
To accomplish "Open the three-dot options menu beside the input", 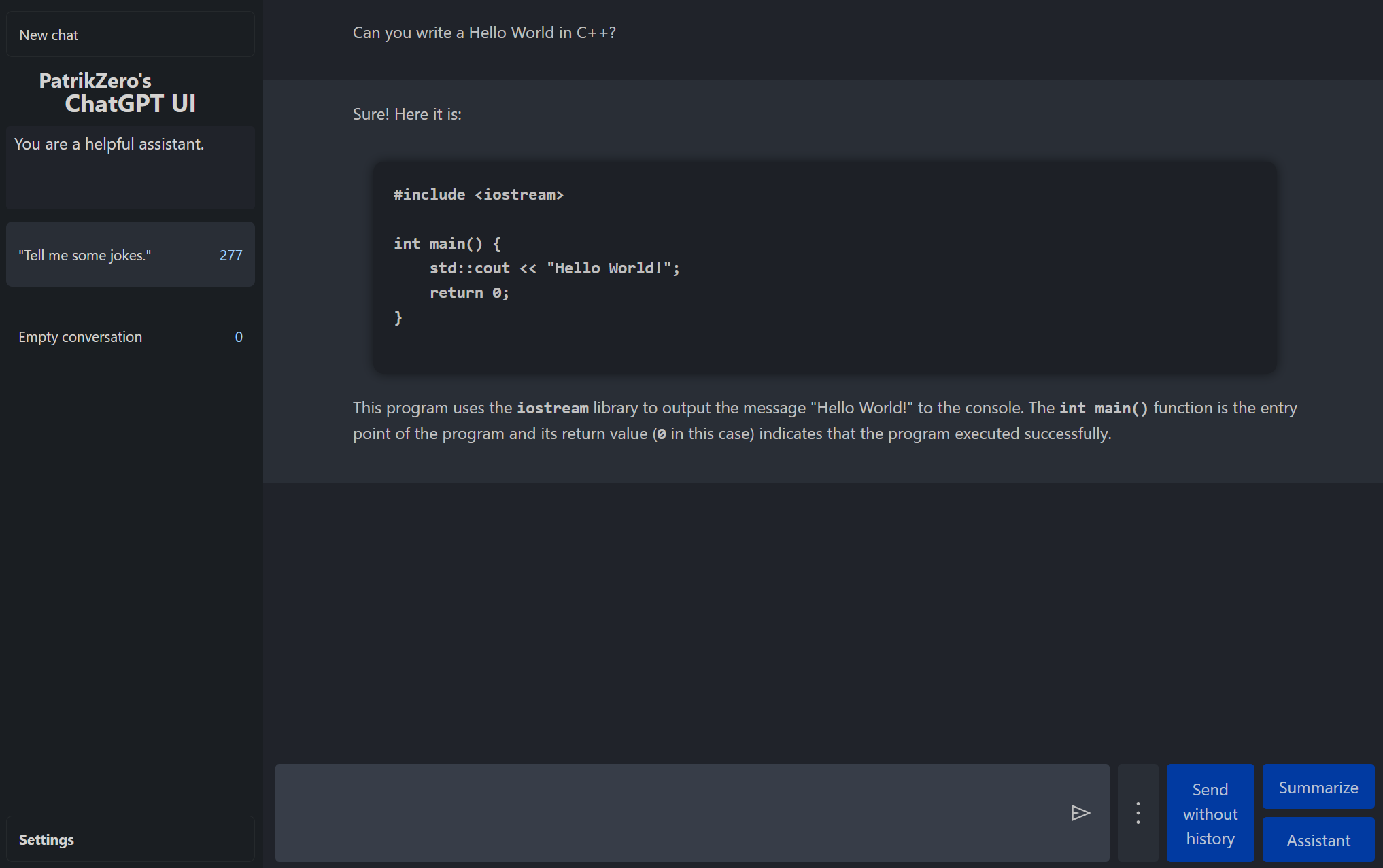I will [1137, 813].
